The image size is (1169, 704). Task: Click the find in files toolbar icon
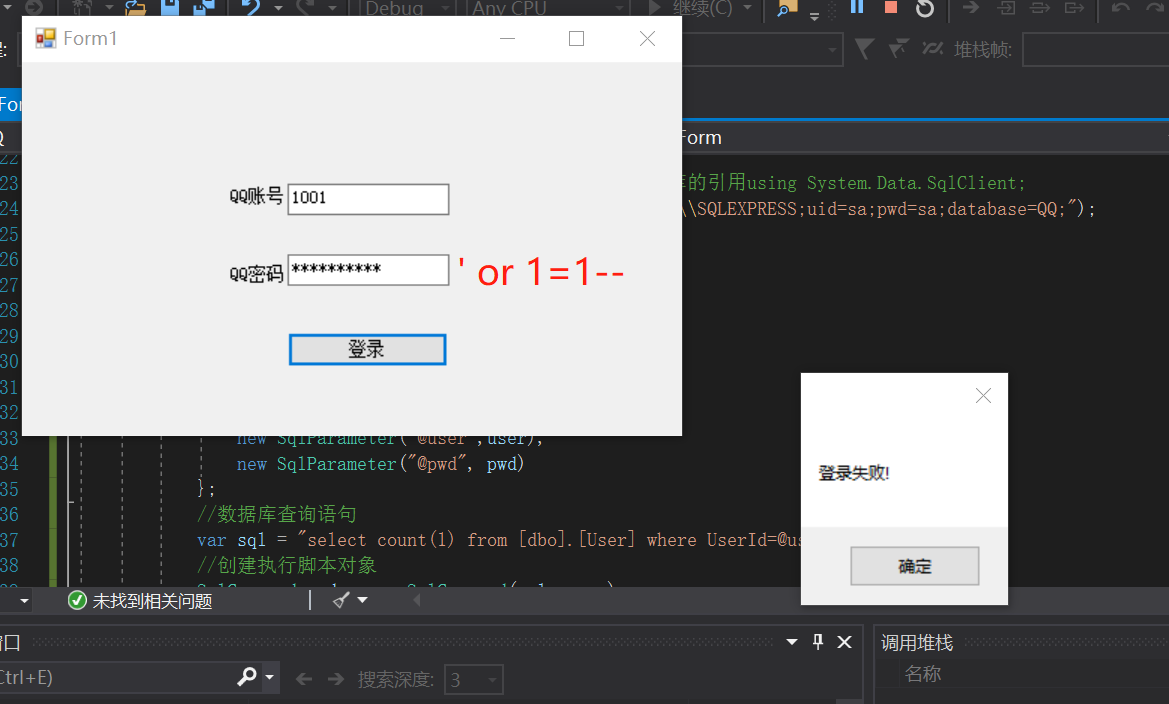[785, 8]
